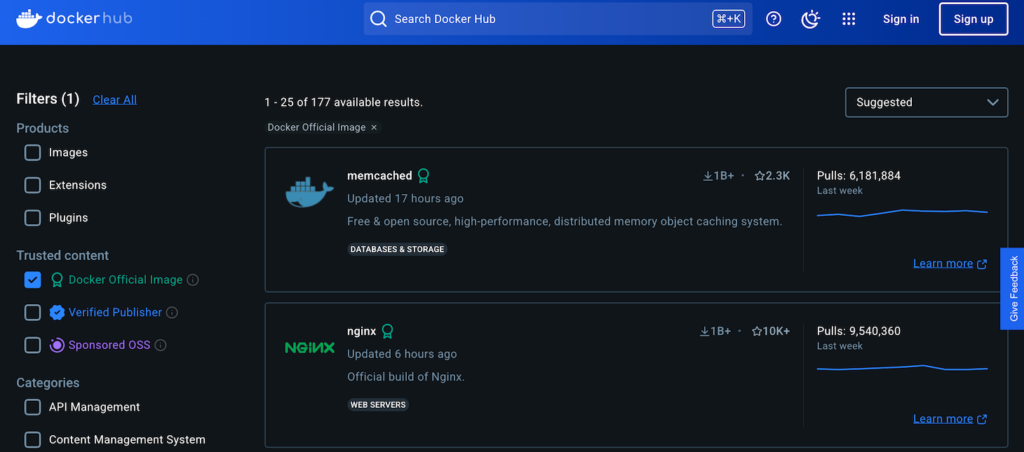
Task: Tick the API Management category checkbox
Action: click(33, 407)
